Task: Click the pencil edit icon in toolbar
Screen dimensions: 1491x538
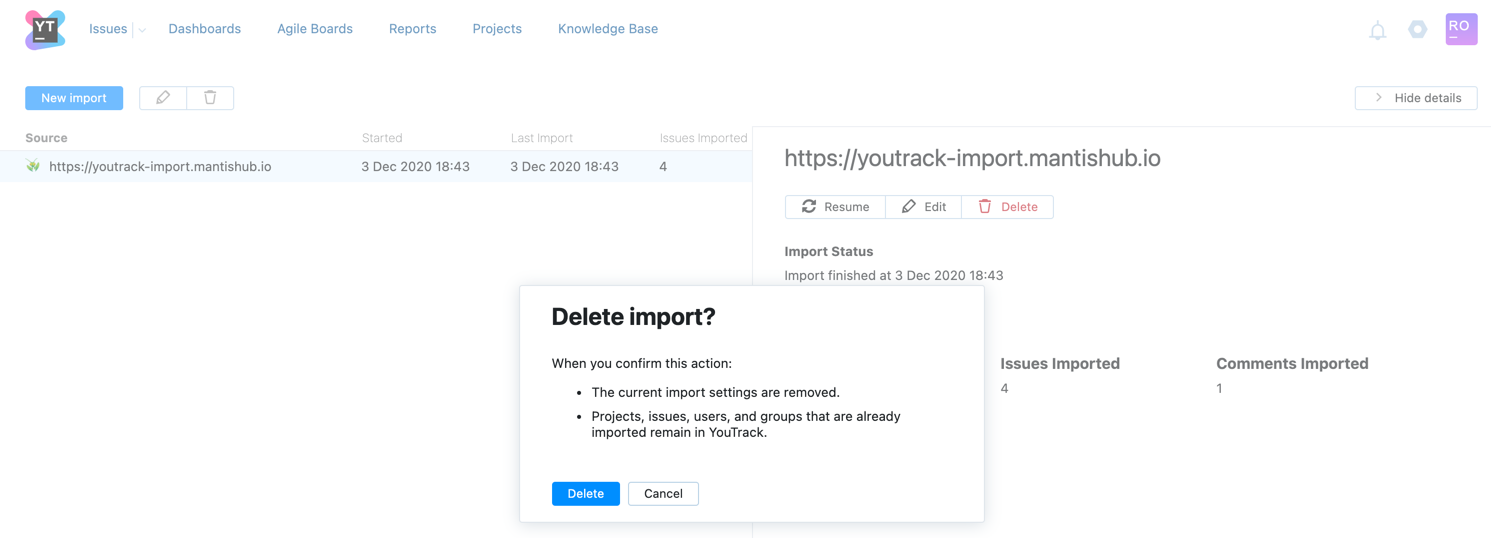Action: click(x=163, y=98)
